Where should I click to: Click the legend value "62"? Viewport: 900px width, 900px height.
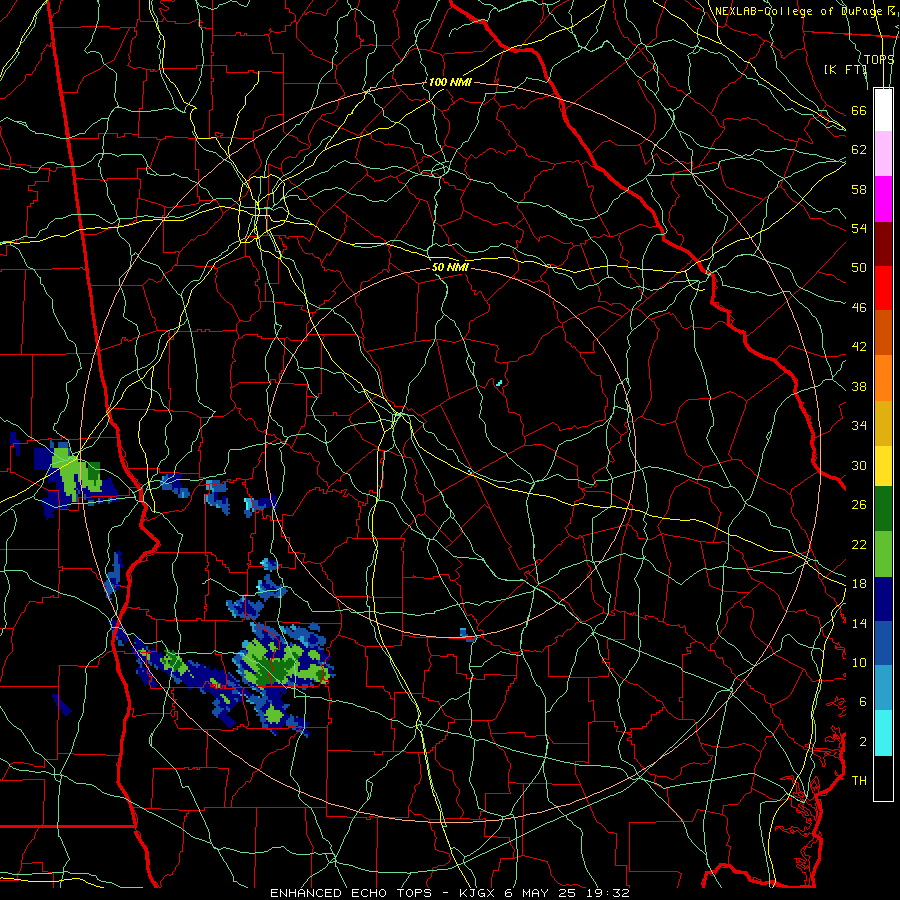[859, 150]
